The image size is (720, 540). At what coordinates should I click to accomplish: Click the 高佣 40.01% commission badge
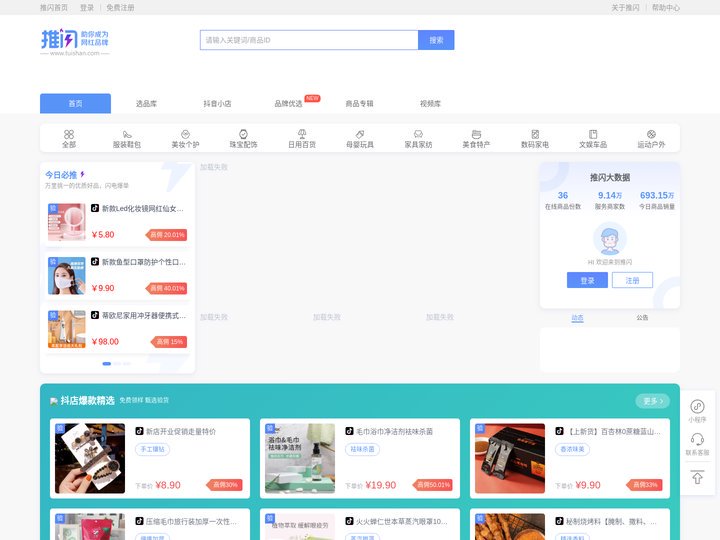click(x=167, y=288)
